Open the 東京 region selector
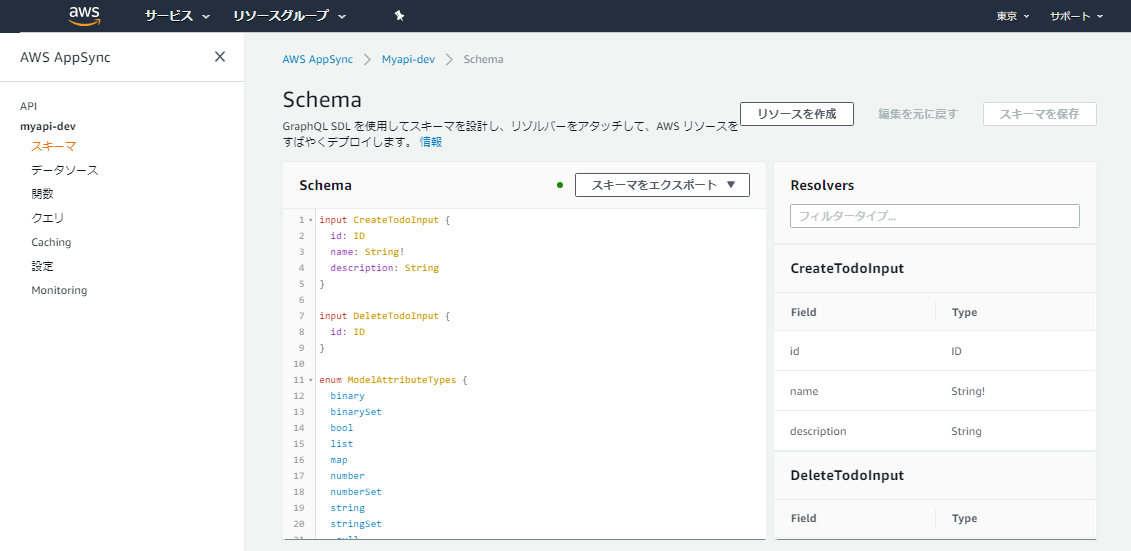The image size is (1131, 551). [1013, 16]
